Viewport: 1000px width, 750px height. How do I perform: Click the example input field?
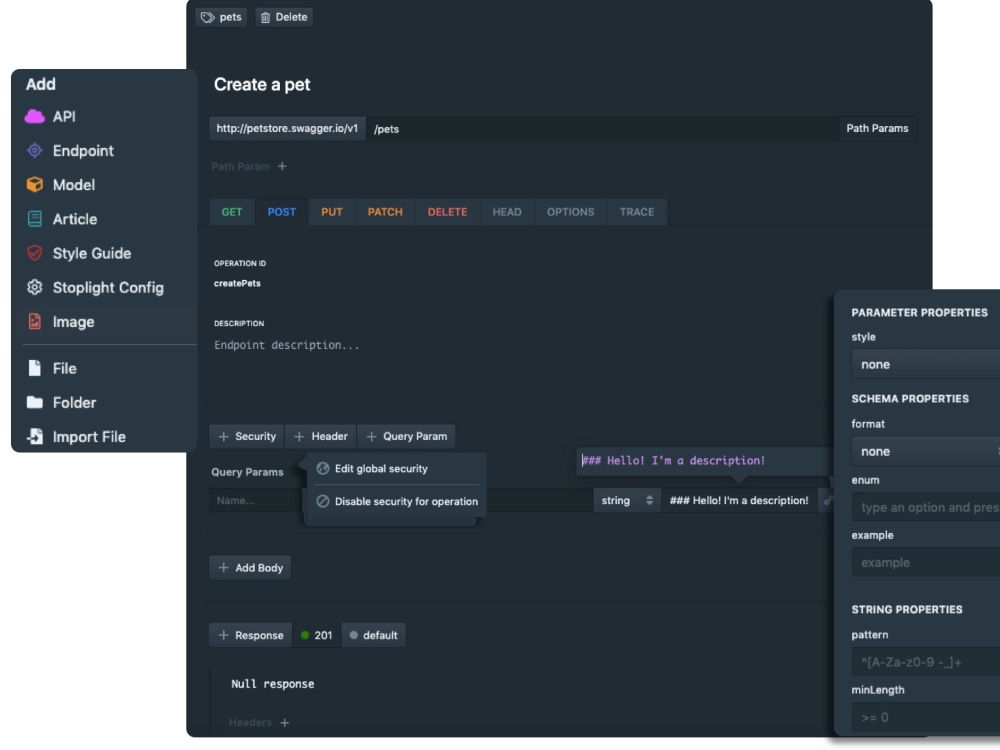point(925,562)
